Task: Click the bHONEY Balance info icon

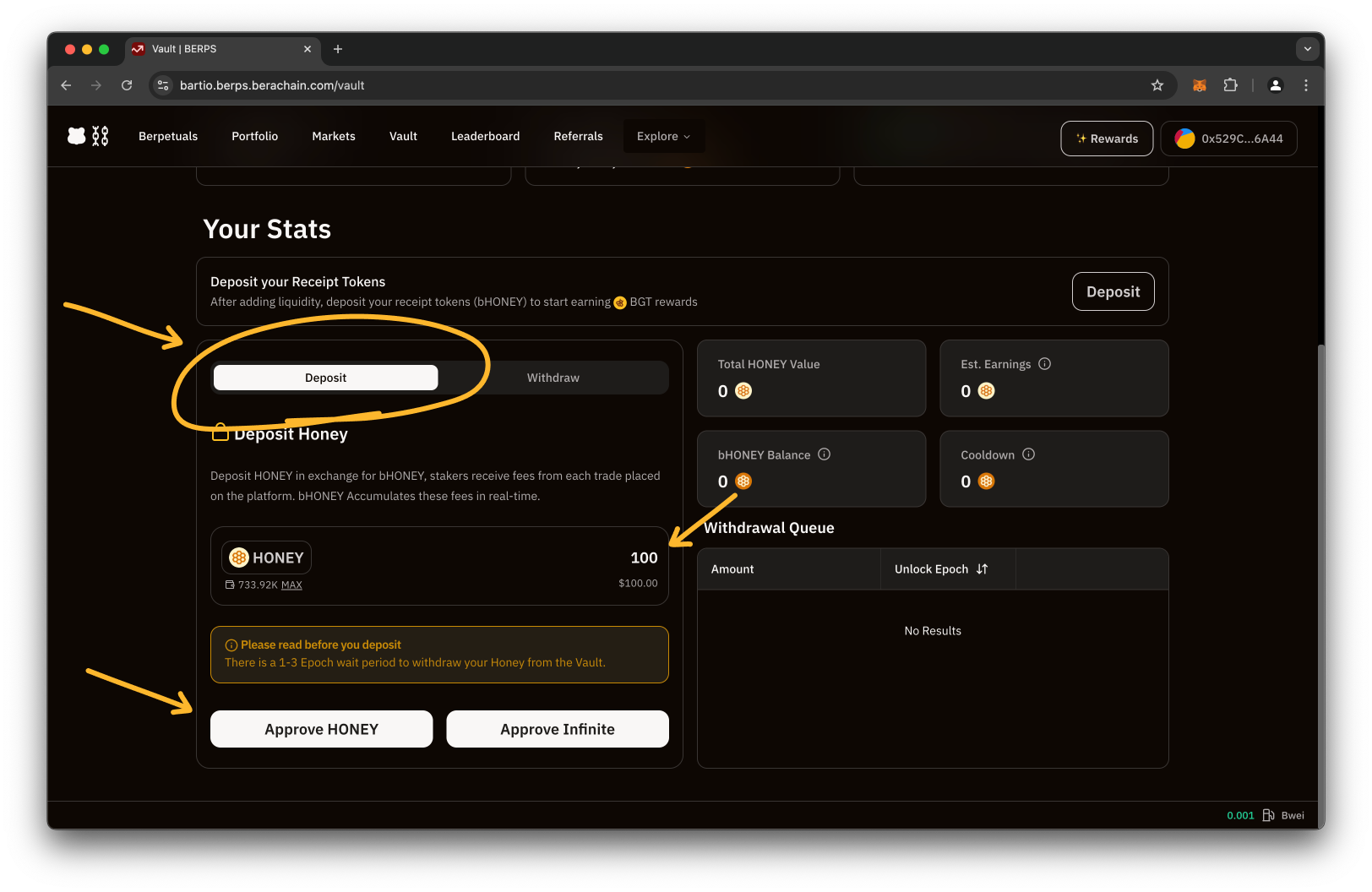Action: 825,454
